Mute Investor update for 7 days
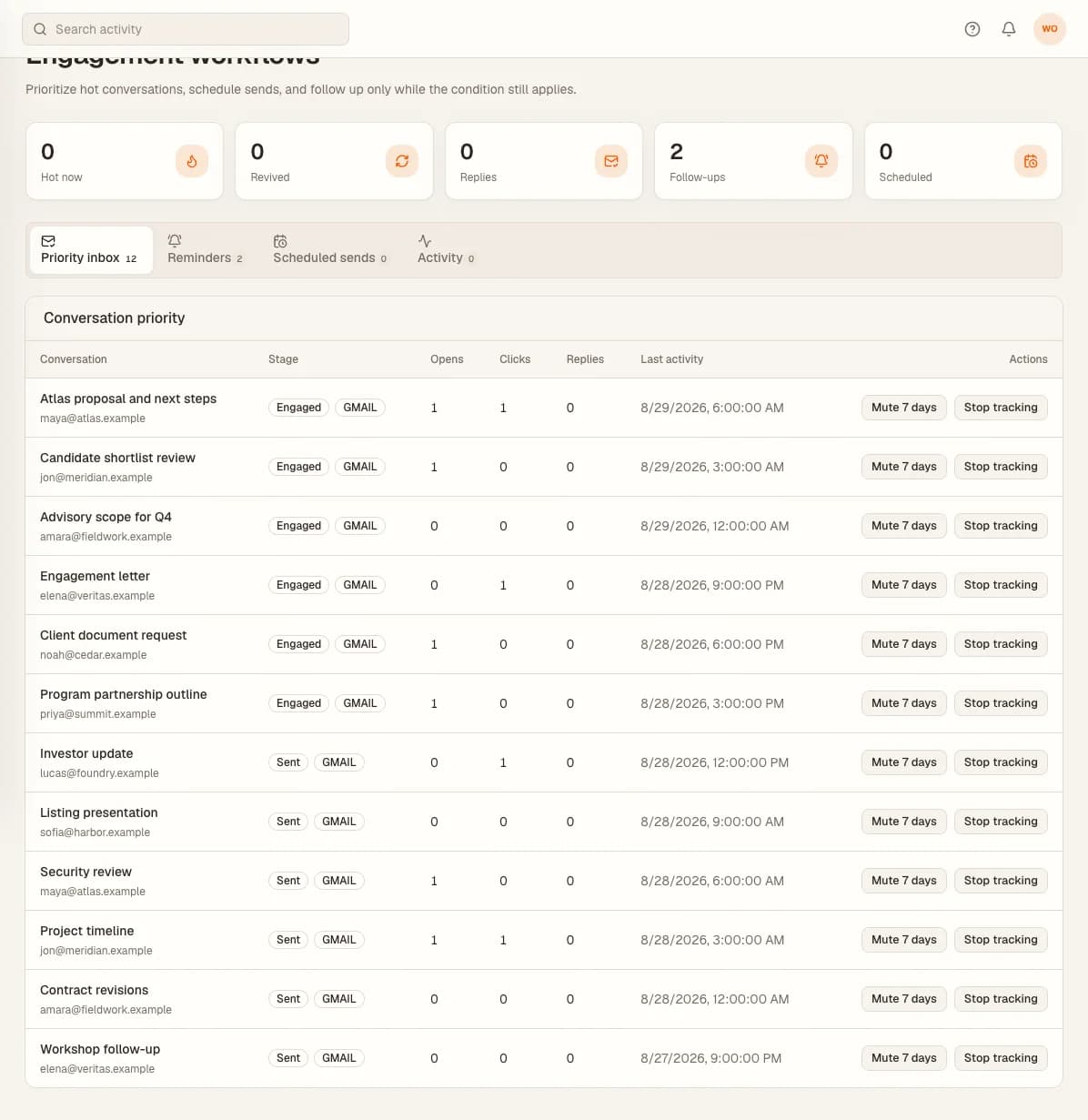Screen dimensions: 1088x1120 pos(903,762)
